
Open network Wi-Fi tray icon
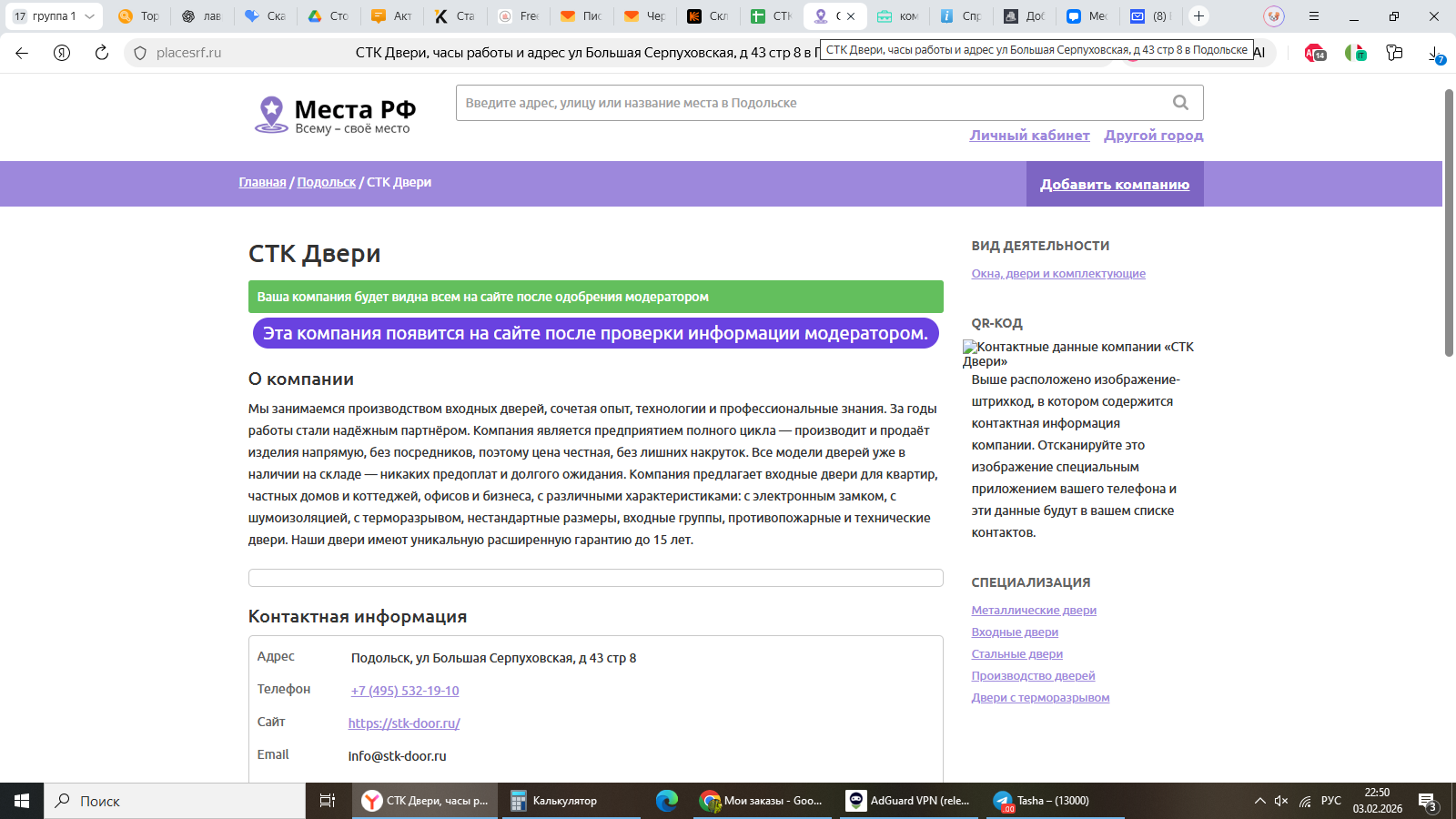(x=1305, y=801)
